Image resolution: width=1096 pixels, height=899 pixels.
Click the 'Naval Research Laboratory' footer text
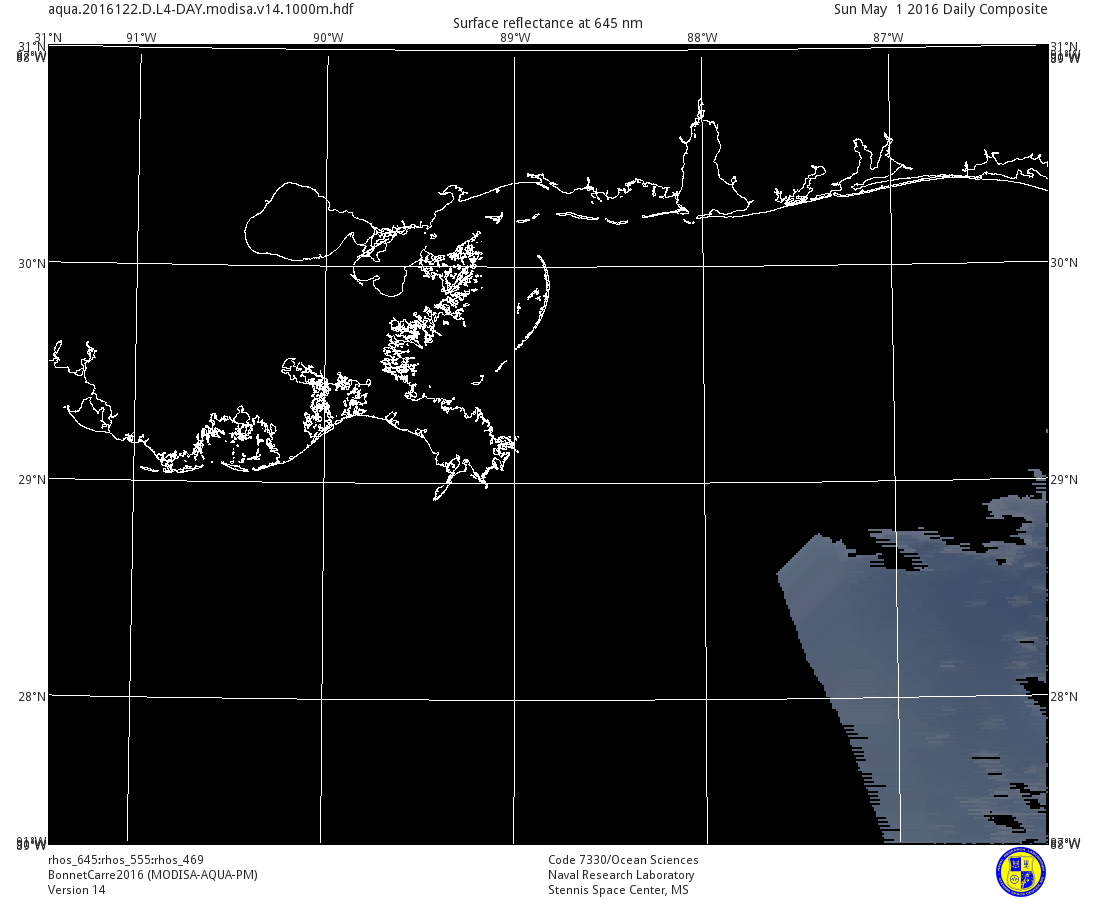point(620,875)
